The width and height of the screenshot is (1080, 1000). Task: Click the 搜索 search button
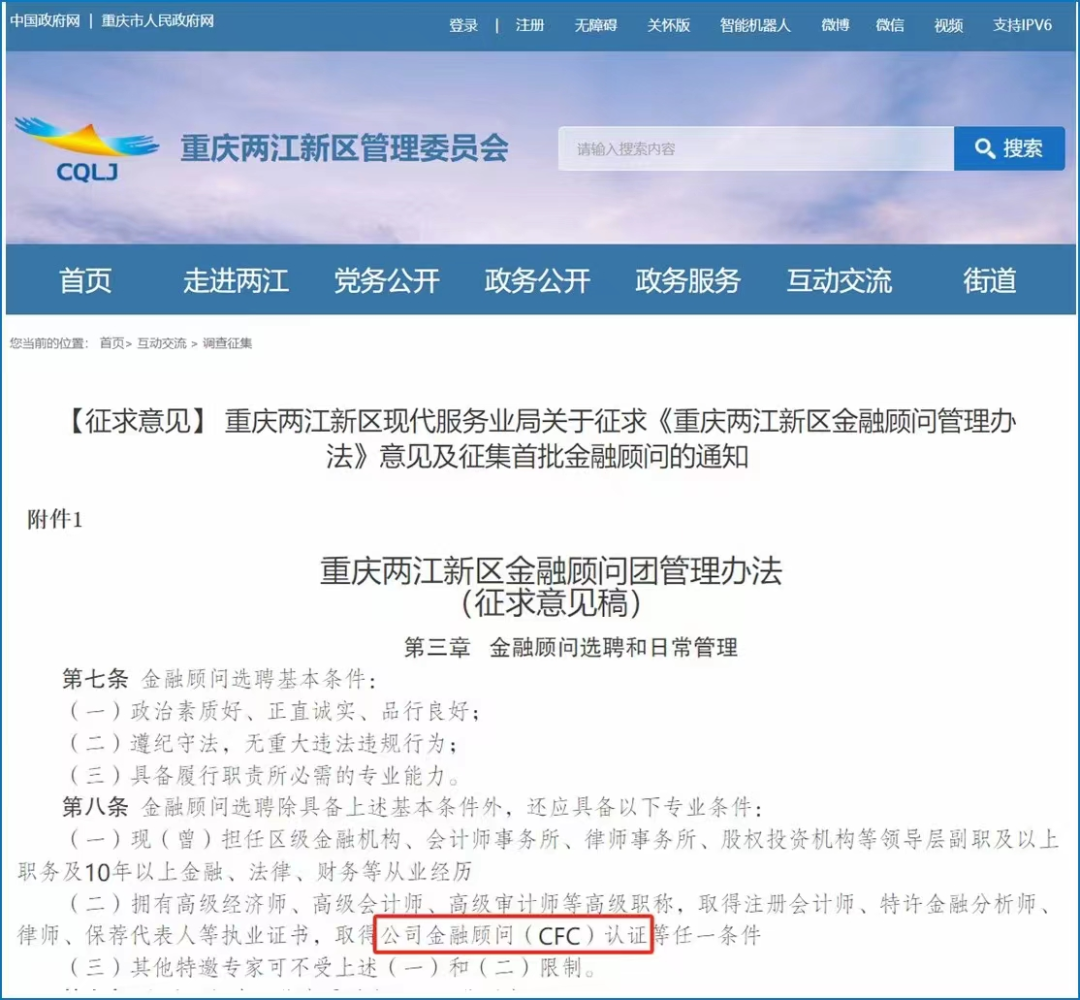[1008, 149]
